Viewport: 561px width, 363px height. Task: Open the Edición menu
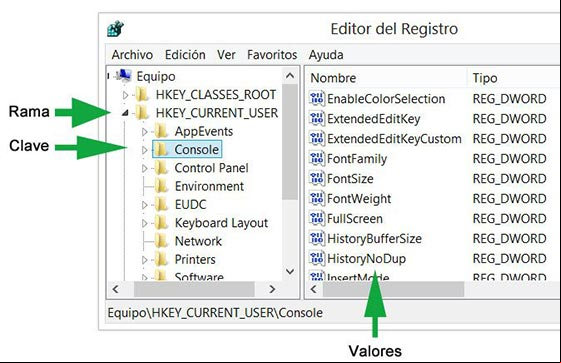click(185, 55)
